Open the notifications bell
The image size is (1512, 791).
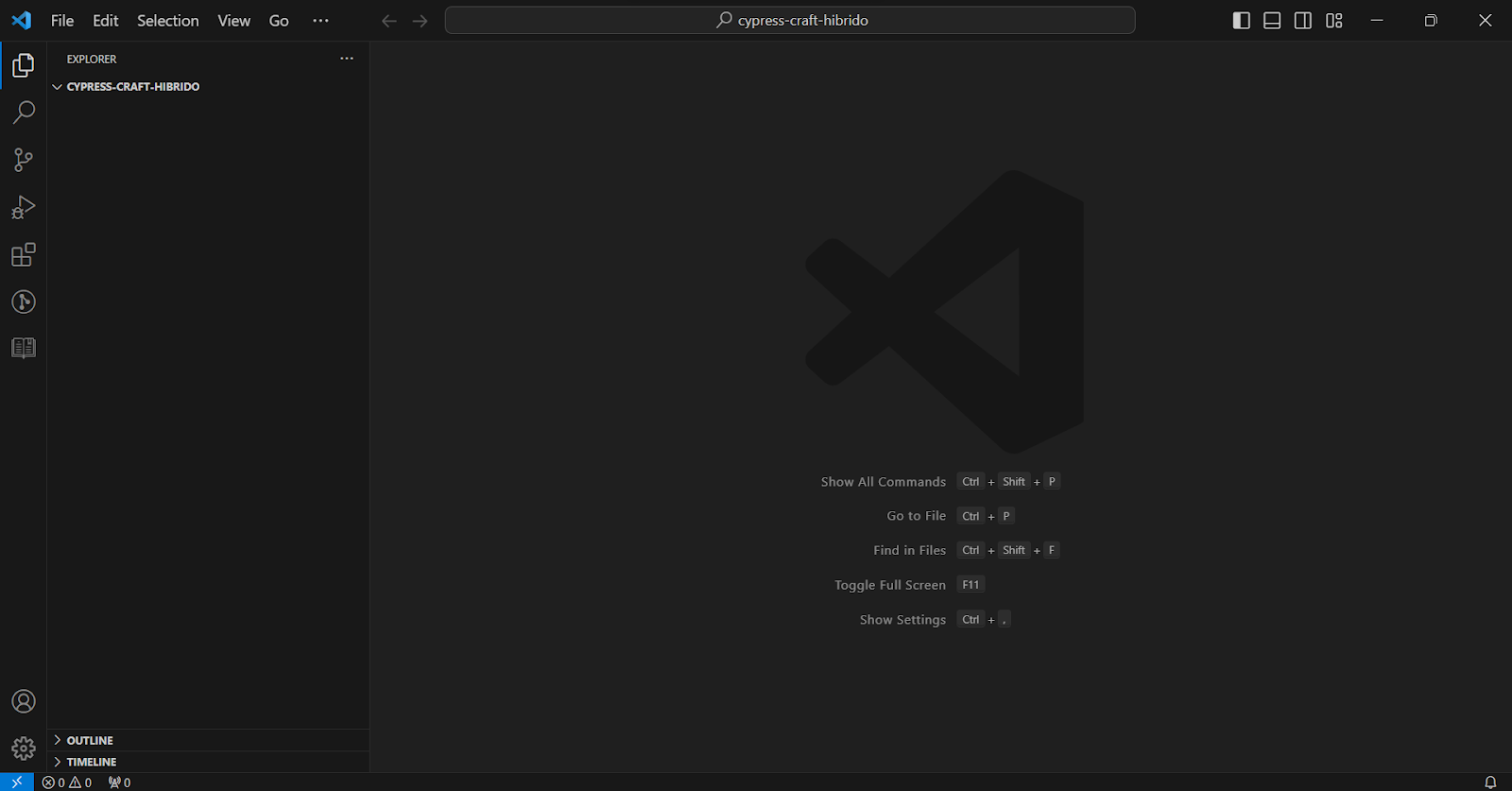[1490, 782]
